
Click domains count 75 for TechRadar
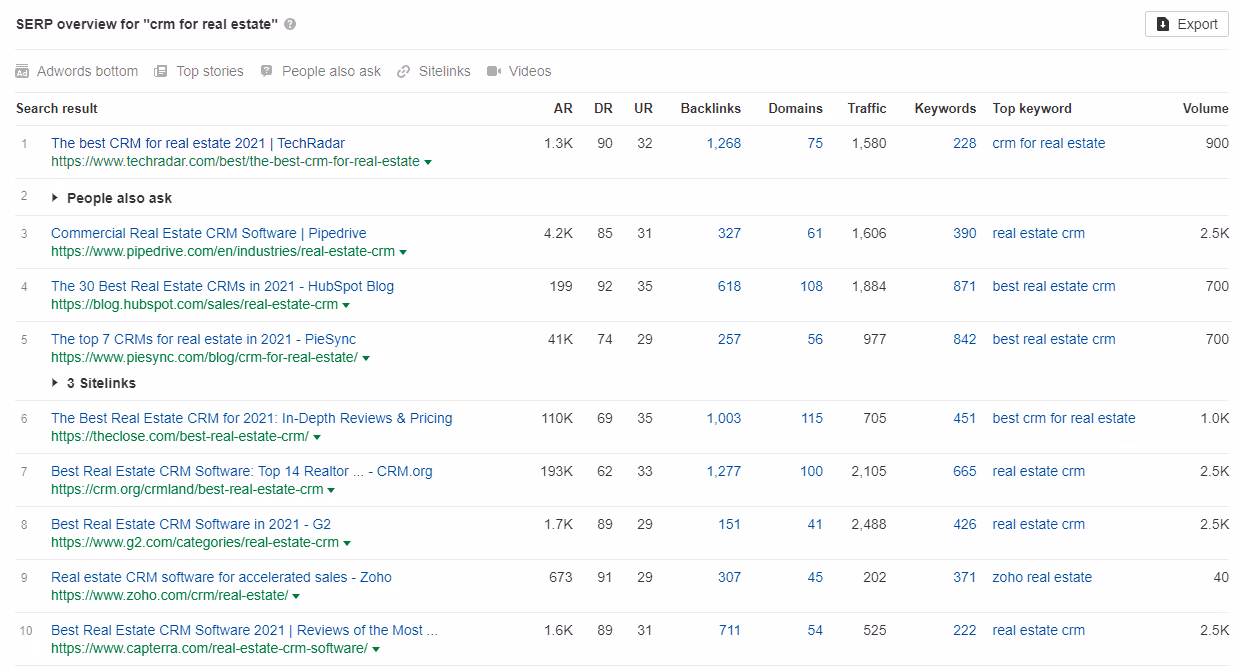pyautogui.click(x=815, y=143)
